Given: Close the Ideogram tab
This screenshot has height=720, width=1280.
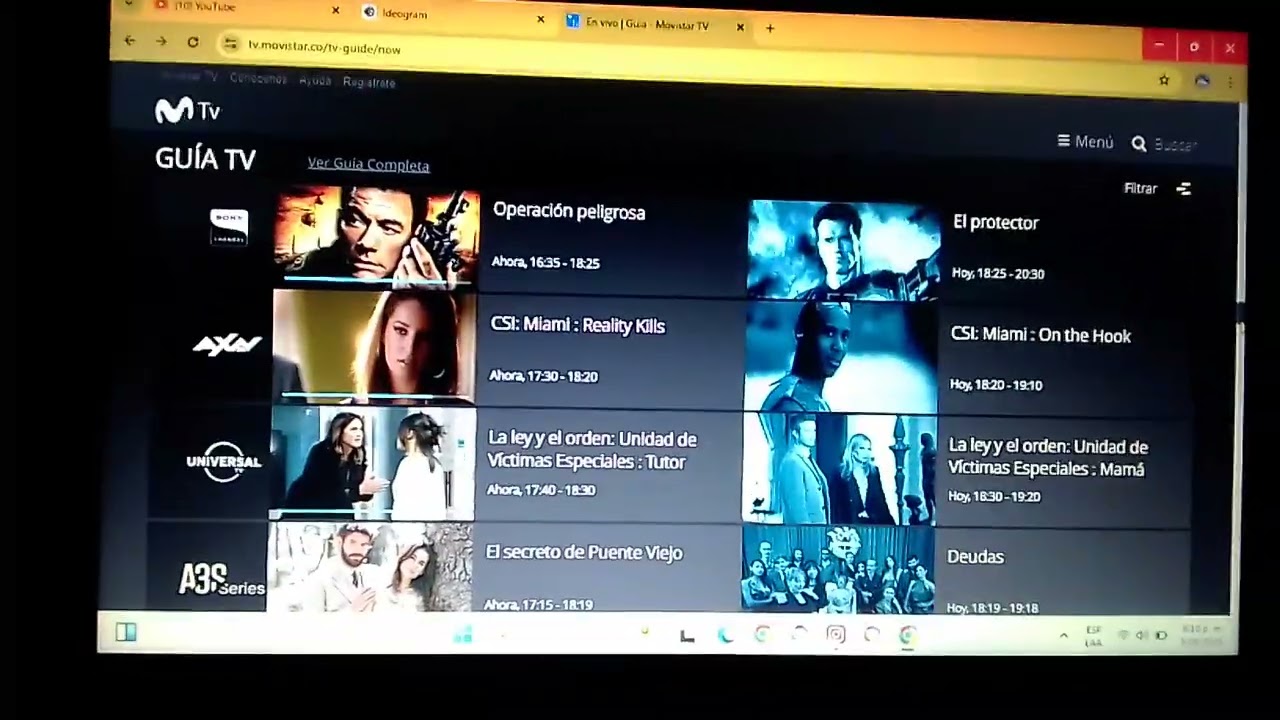Looking at the screenshot, I should 540,18.
